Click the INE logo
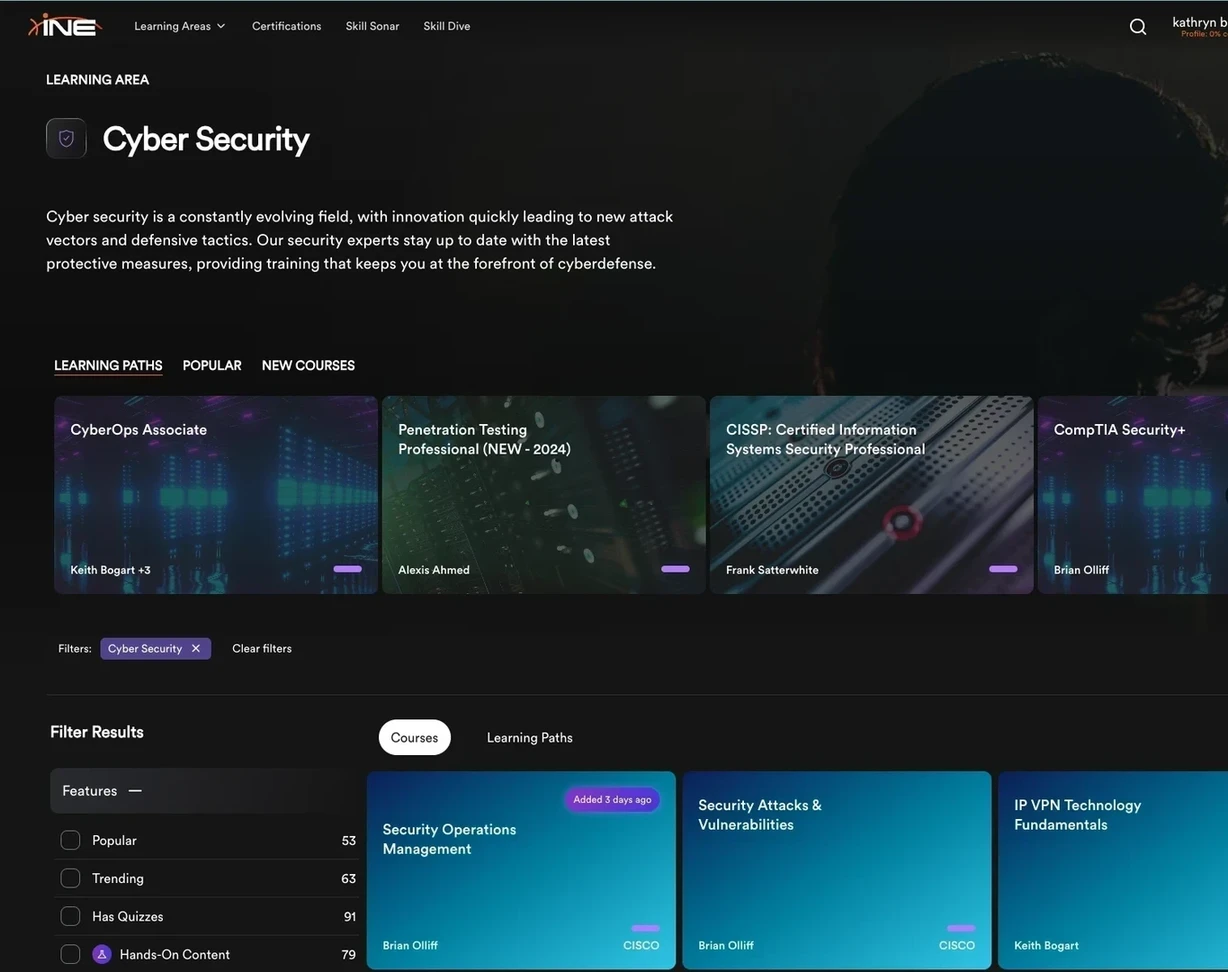 tap(65, 25)
